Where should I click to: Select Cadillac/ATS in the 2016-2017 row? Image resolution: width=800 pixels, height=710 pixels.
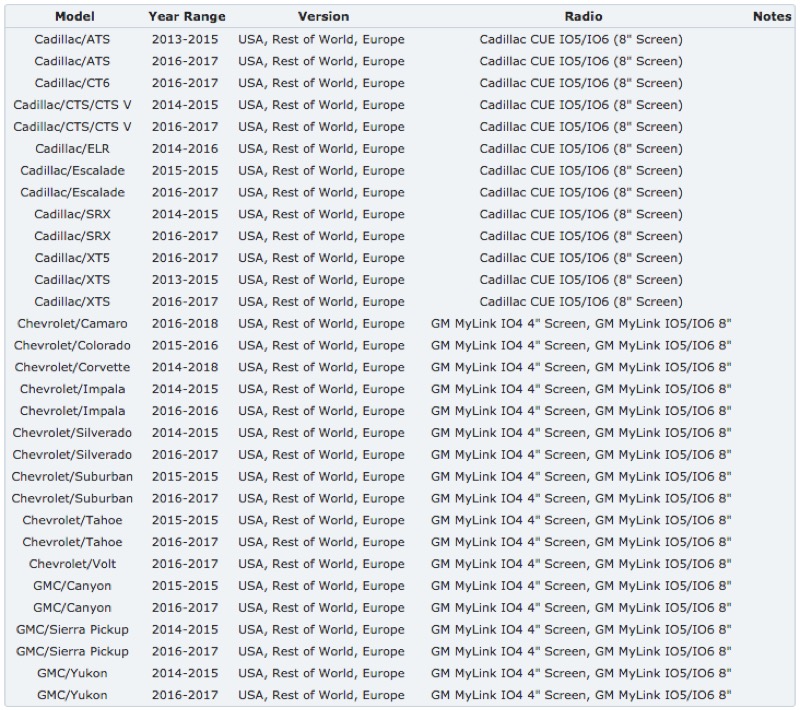(72, 62)
